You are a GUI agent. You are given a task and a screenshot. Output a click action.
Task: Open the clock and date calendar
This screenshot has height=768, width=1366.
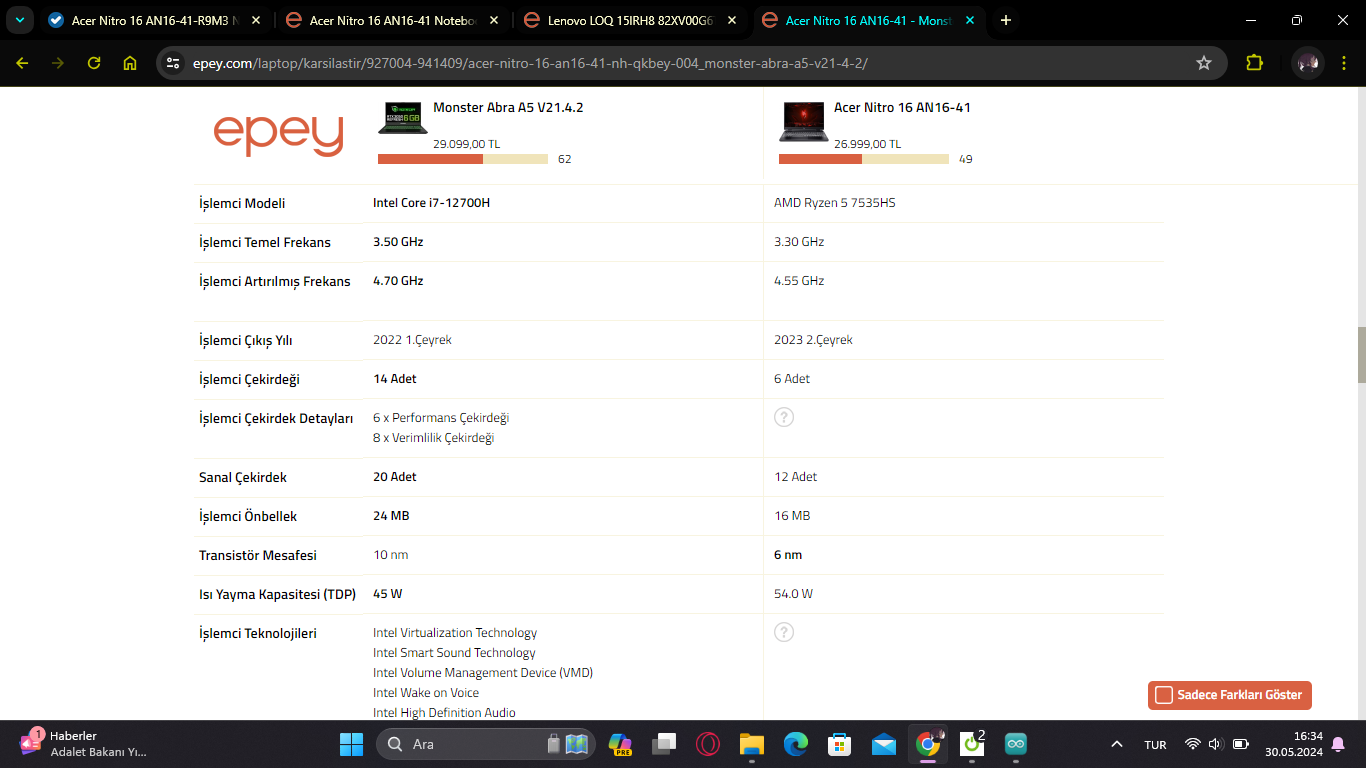(1294, 744)
